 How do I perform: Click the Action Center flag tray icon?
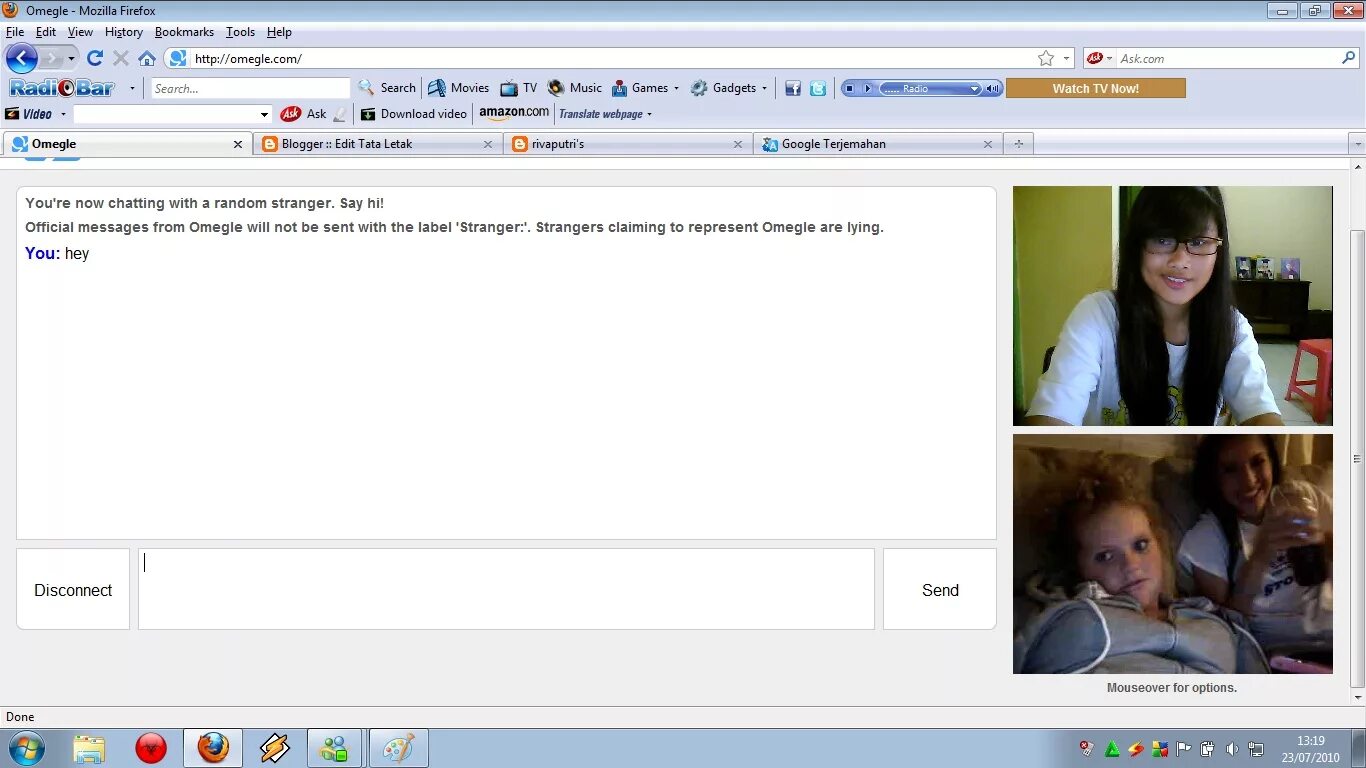pyautogui.click(x=1184, y=748)
